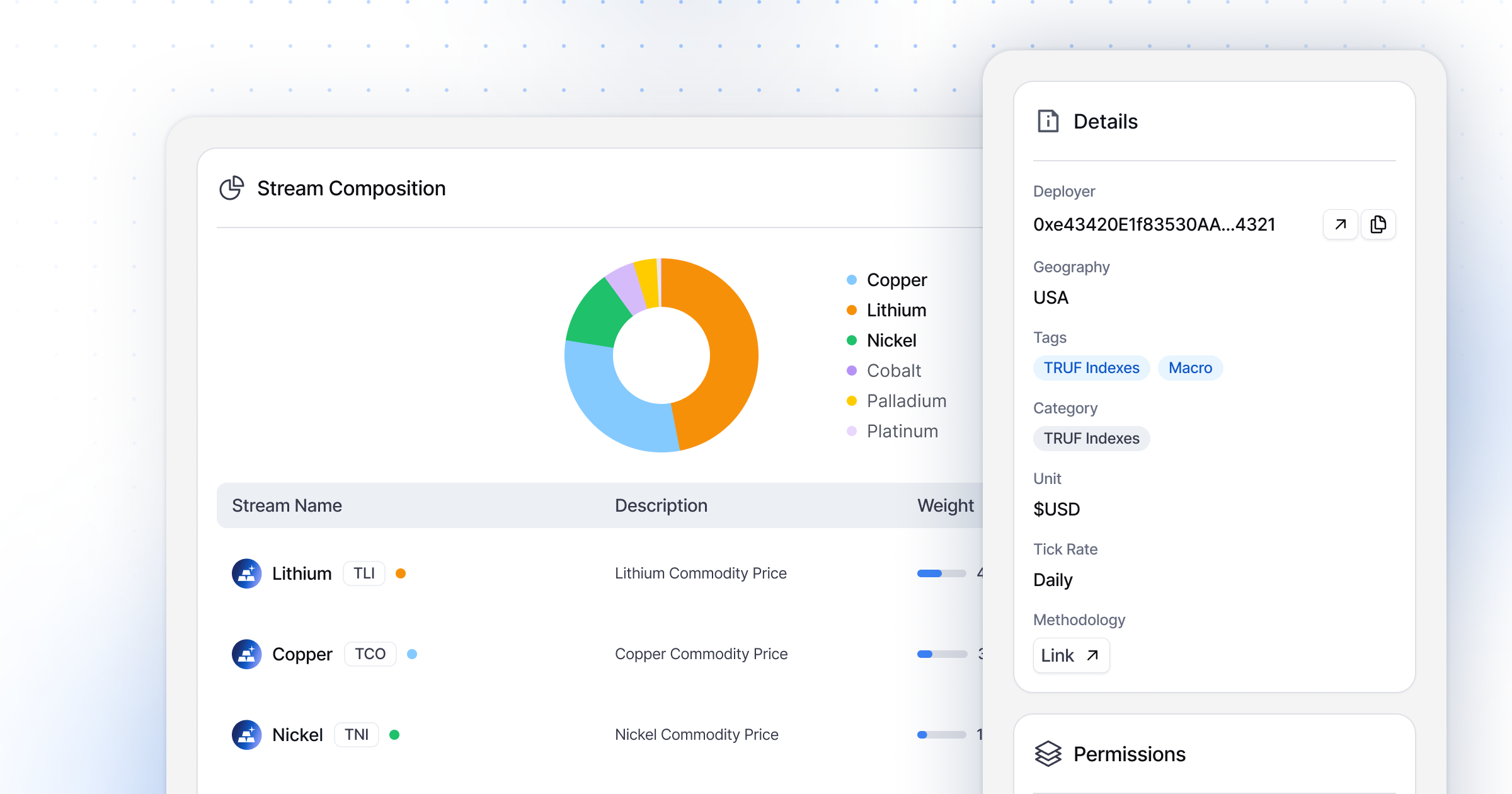Select the Macro tag
1512x794 pixels.
[x=1190, y=368]
